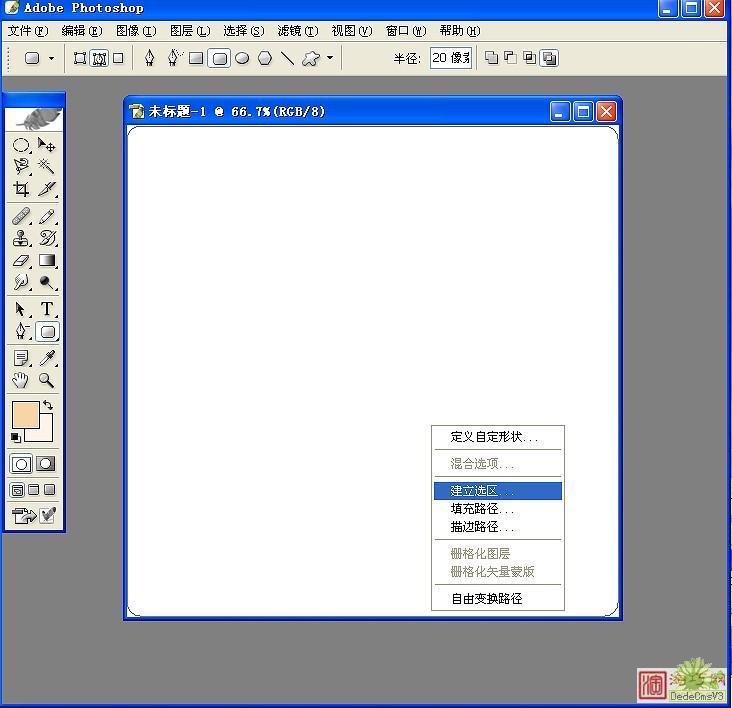Open the geometry options dropdown arrow

pyautogui.click(x=330, y=58)
